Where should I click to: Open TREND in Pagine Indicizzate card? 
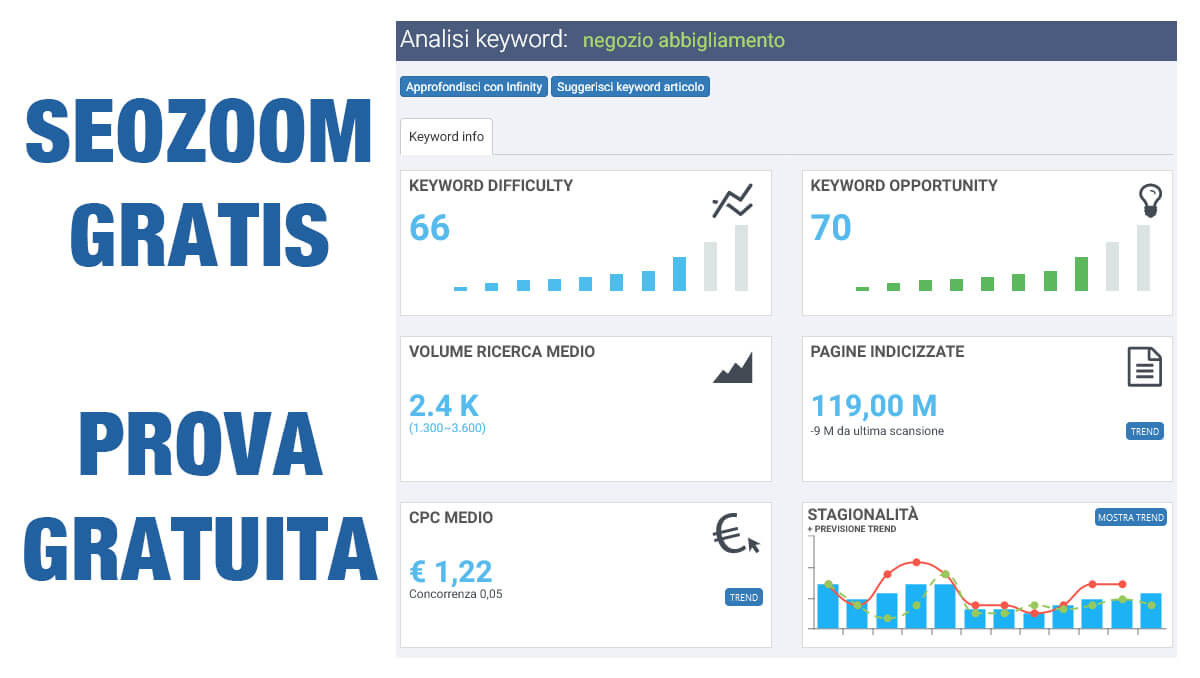pos(1144,432)
